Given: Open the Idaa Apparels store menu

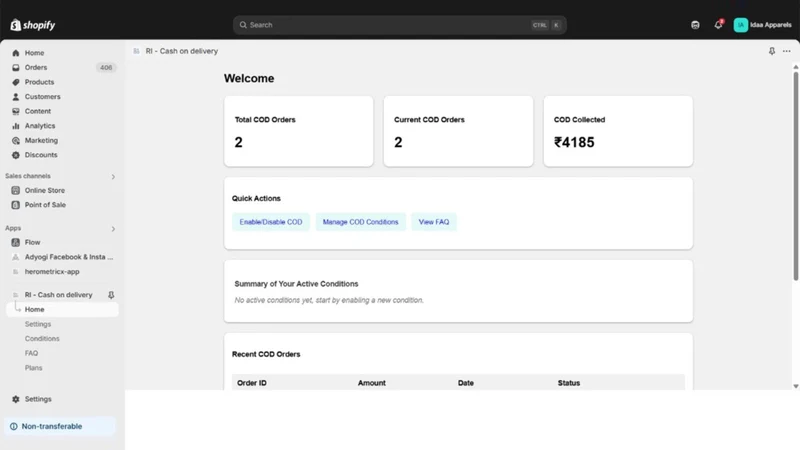Looking at the screenshot, I should 762,24.
